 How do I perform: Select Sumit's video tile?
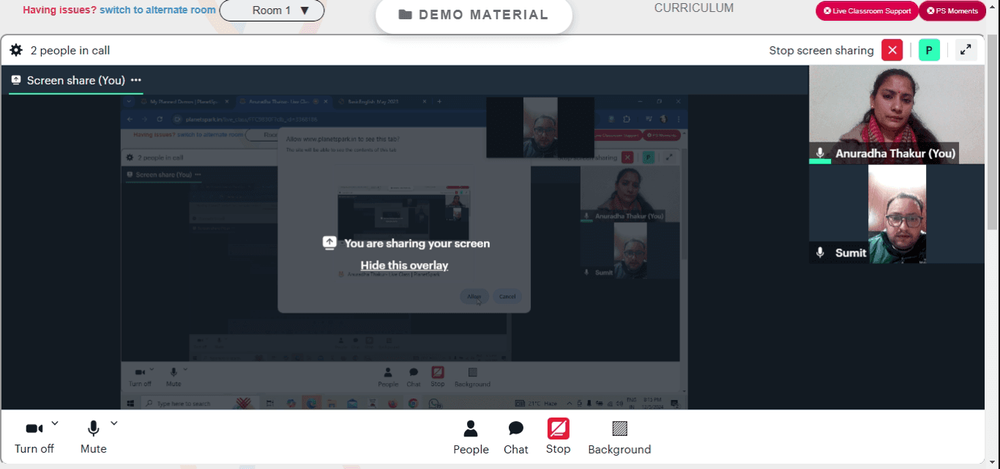click(x=897, y=214)
